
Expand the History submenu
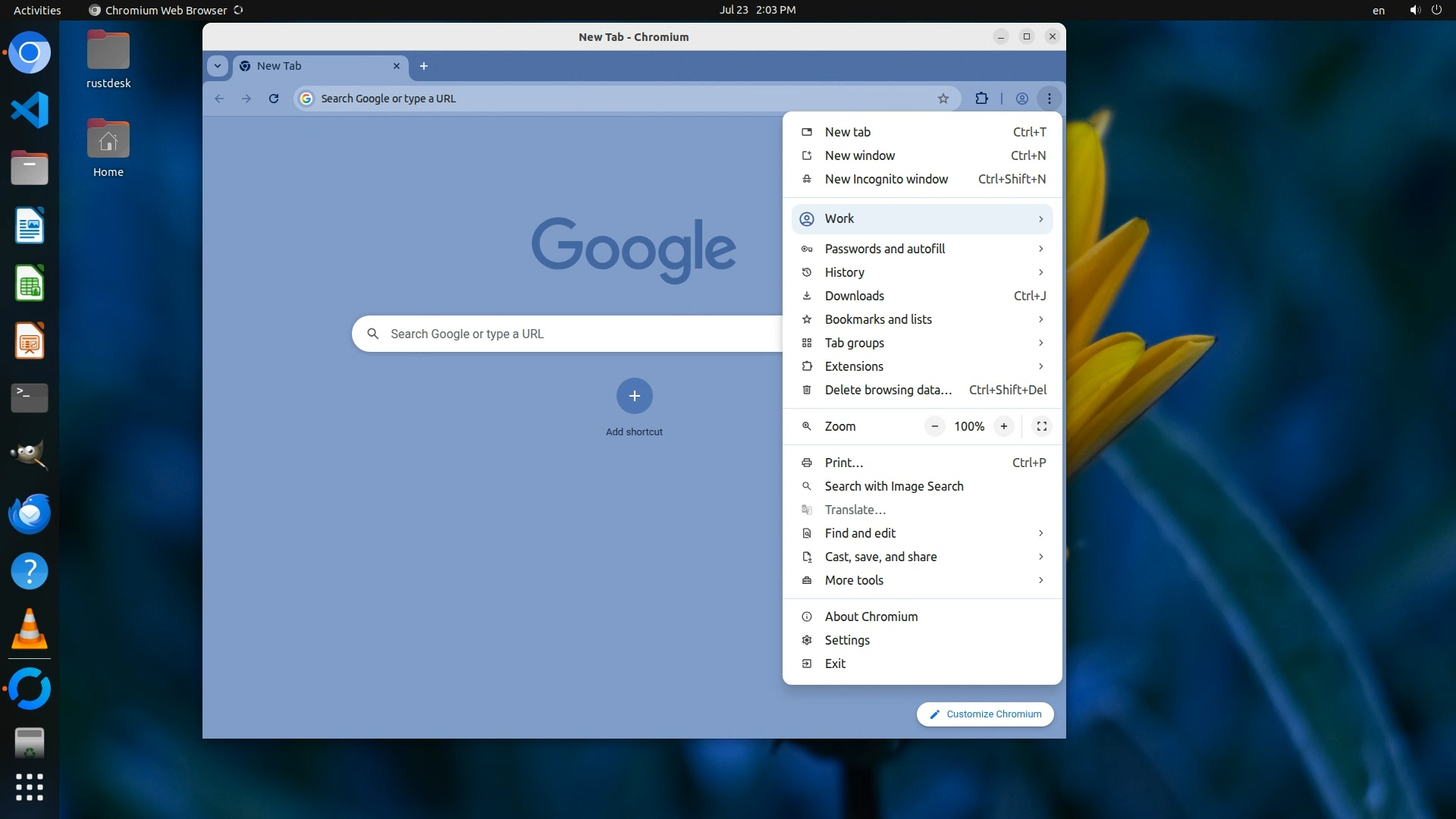(x=921, y=272)
